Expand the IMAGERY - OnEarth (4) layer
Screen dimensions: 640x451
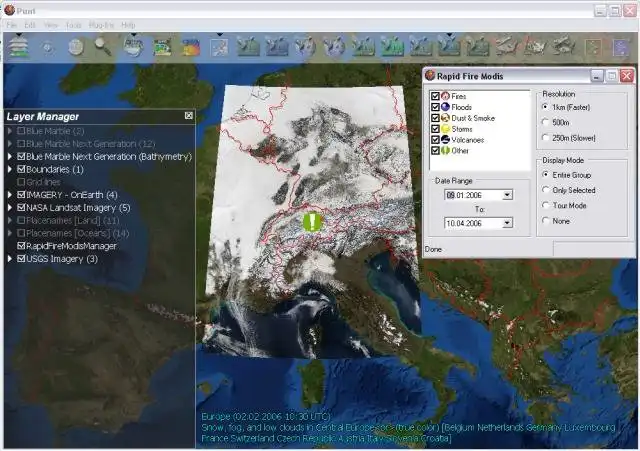[10, 195]
